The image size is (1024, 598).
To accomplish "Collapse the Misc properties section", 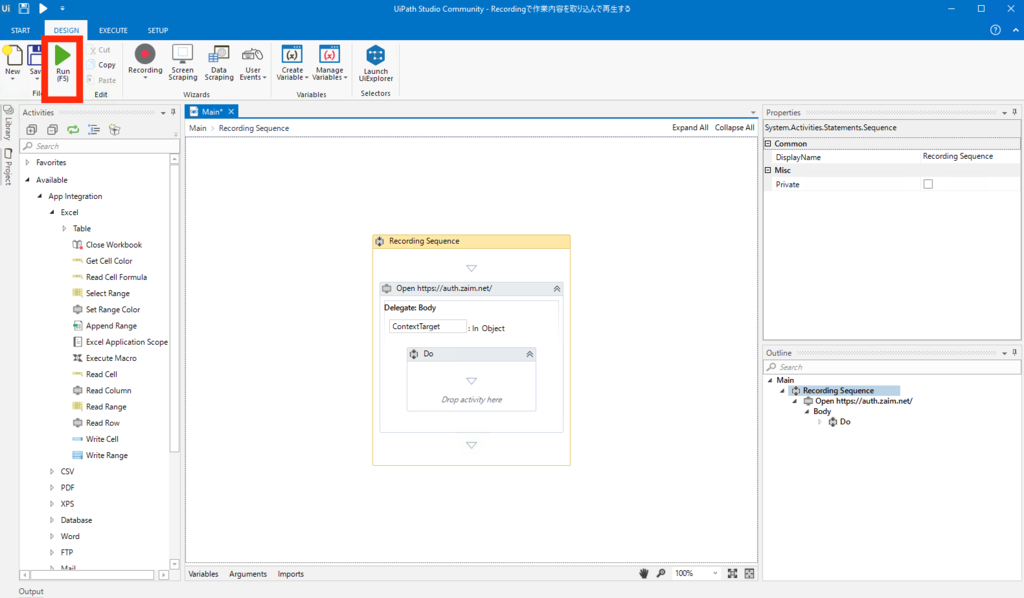I will point(768,170).
